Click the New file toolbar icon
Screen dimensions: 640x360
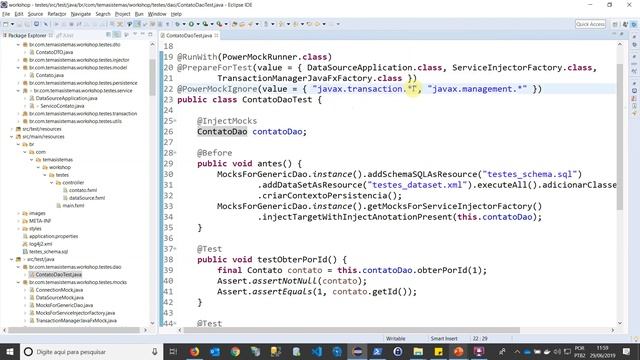coord(6,24)
